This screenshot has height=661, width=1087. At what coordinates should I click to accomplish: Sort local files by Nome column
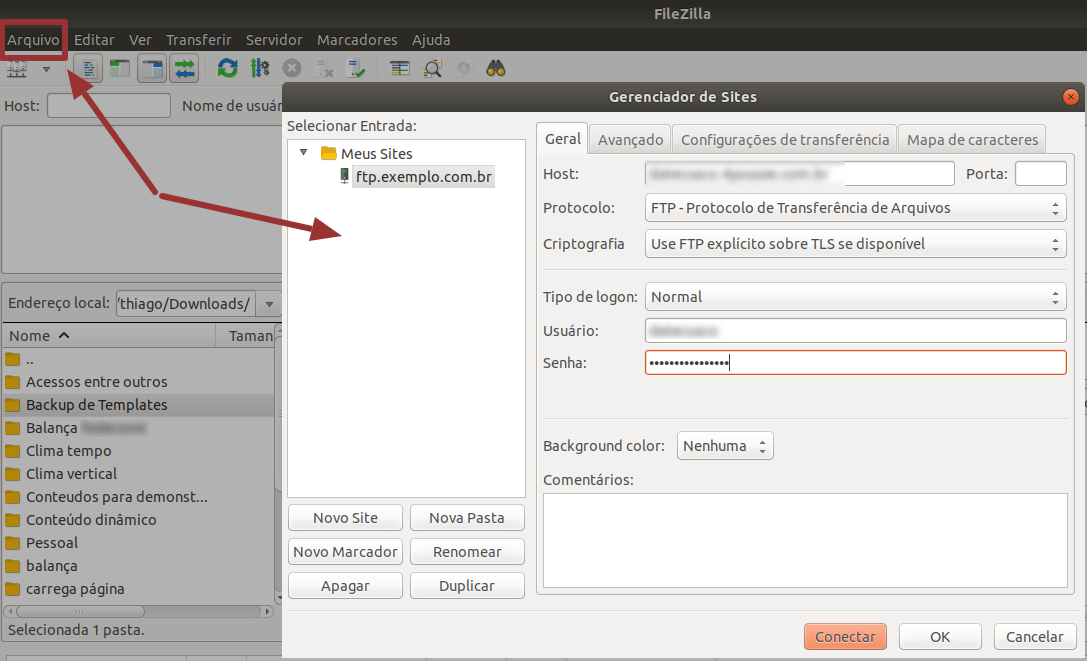[x=109, y=336]
